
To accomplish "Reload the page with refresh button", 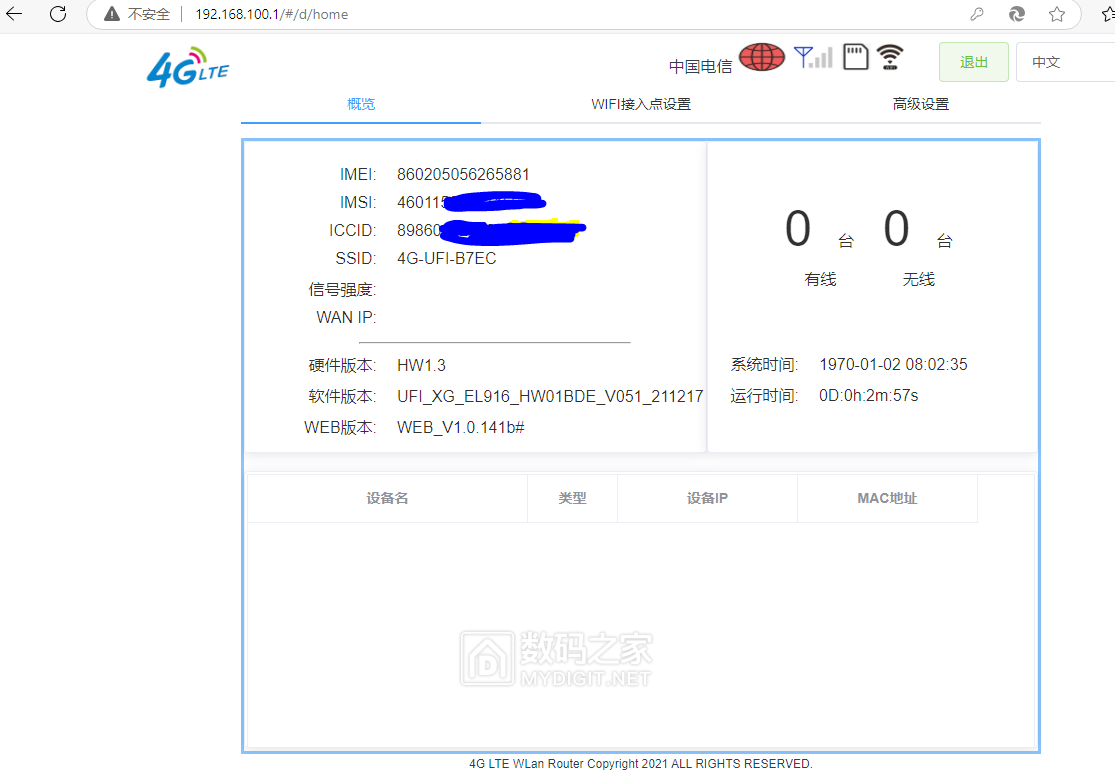I will coord(58,14).
